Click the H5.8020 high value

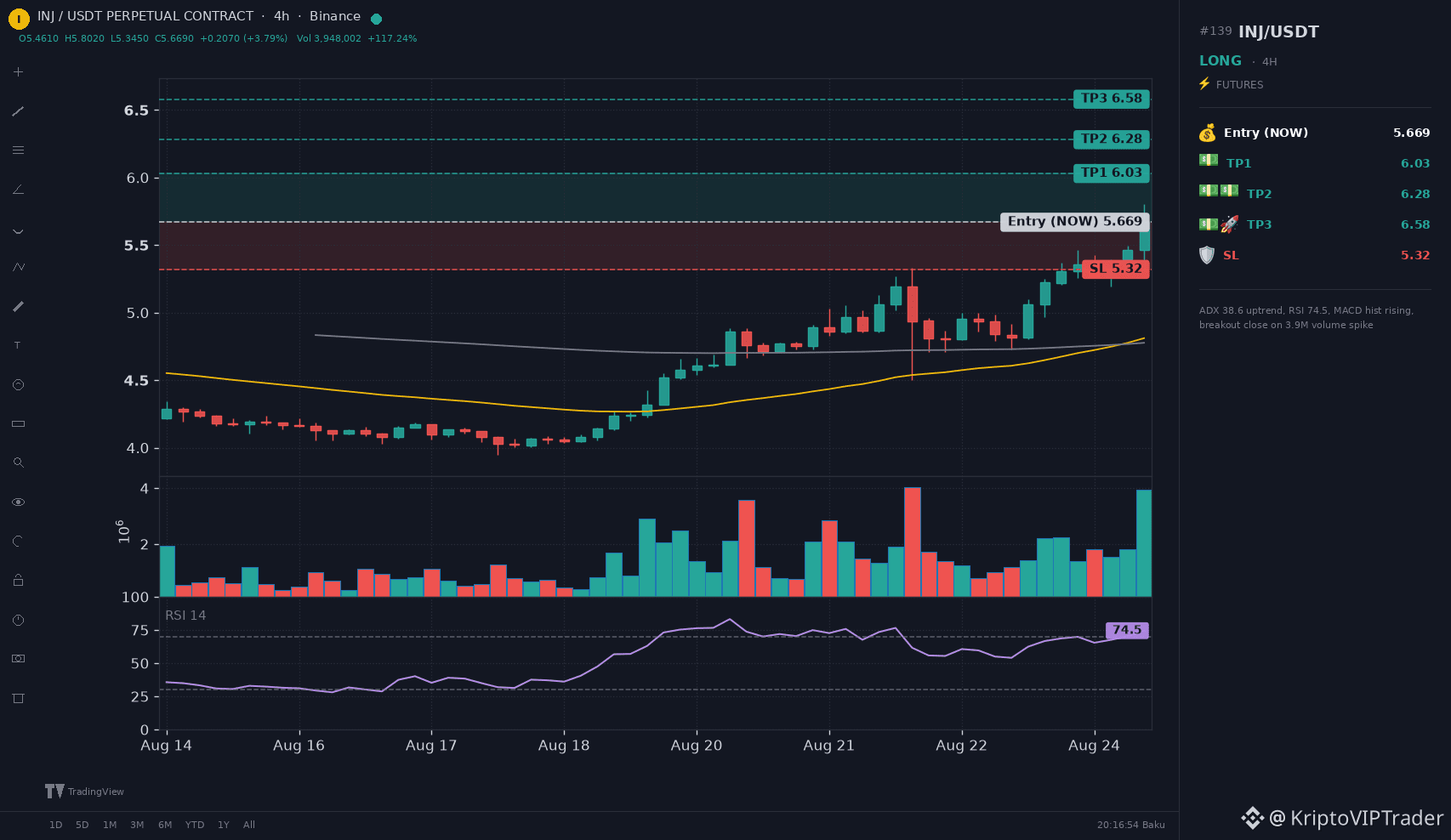[x=84, y=39]
